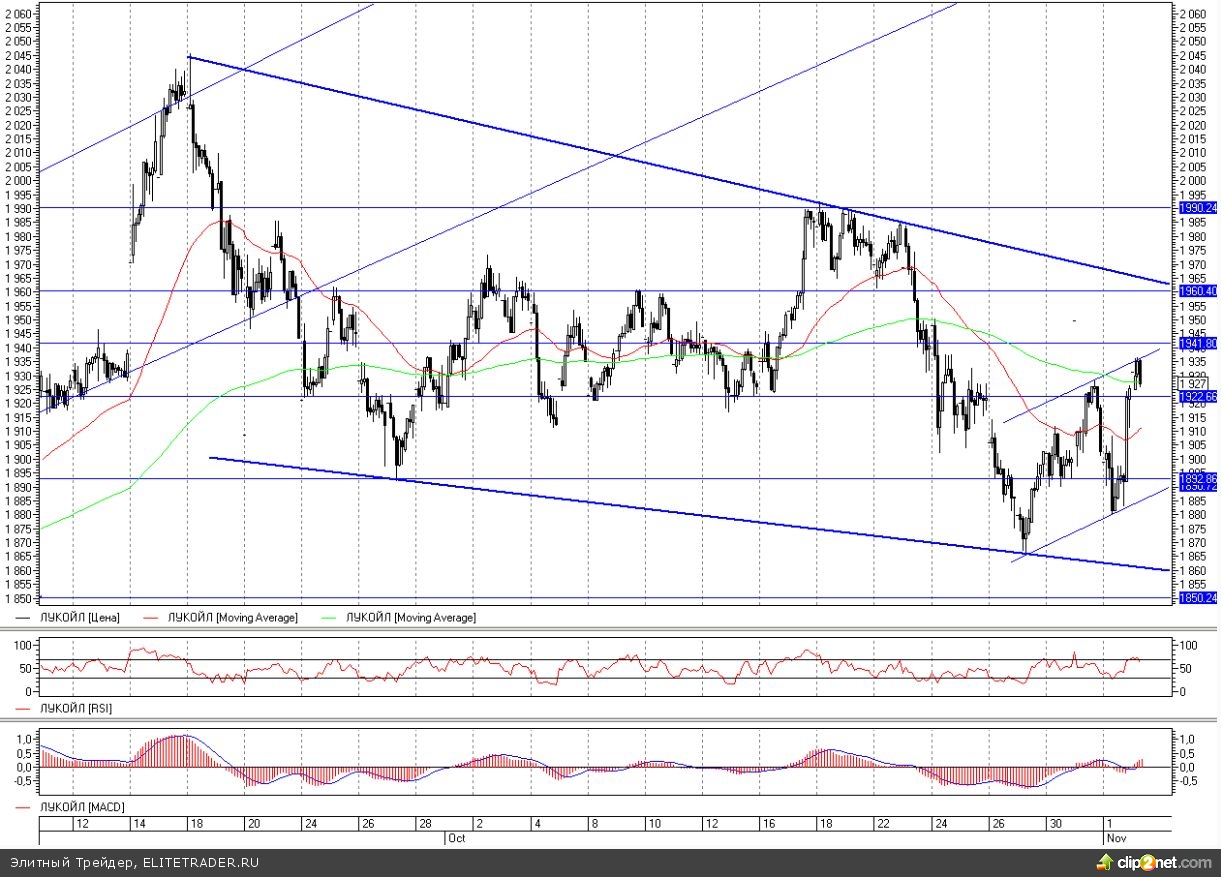1221x877 pixels.
Task: Click the 1990.24 price level label
Action: point(1197,207)
